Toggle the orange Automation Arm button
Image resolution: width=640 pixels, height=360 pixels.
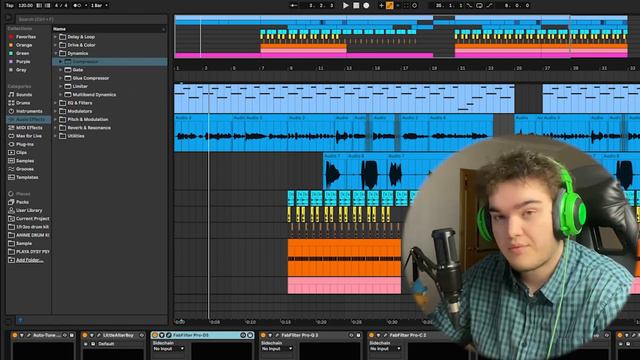point(389,5)
